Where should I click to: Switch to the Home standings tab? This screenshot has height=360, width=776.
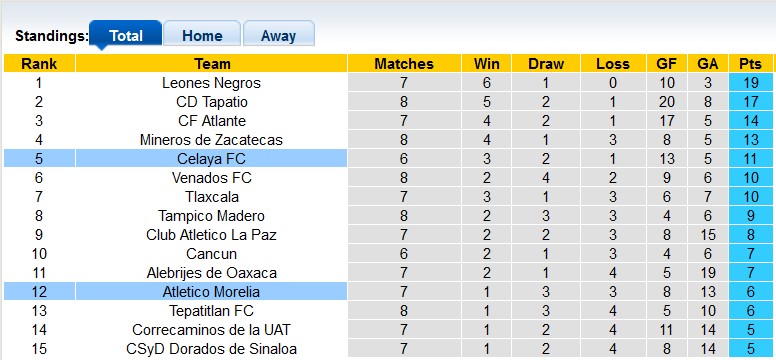pos(202,34)
